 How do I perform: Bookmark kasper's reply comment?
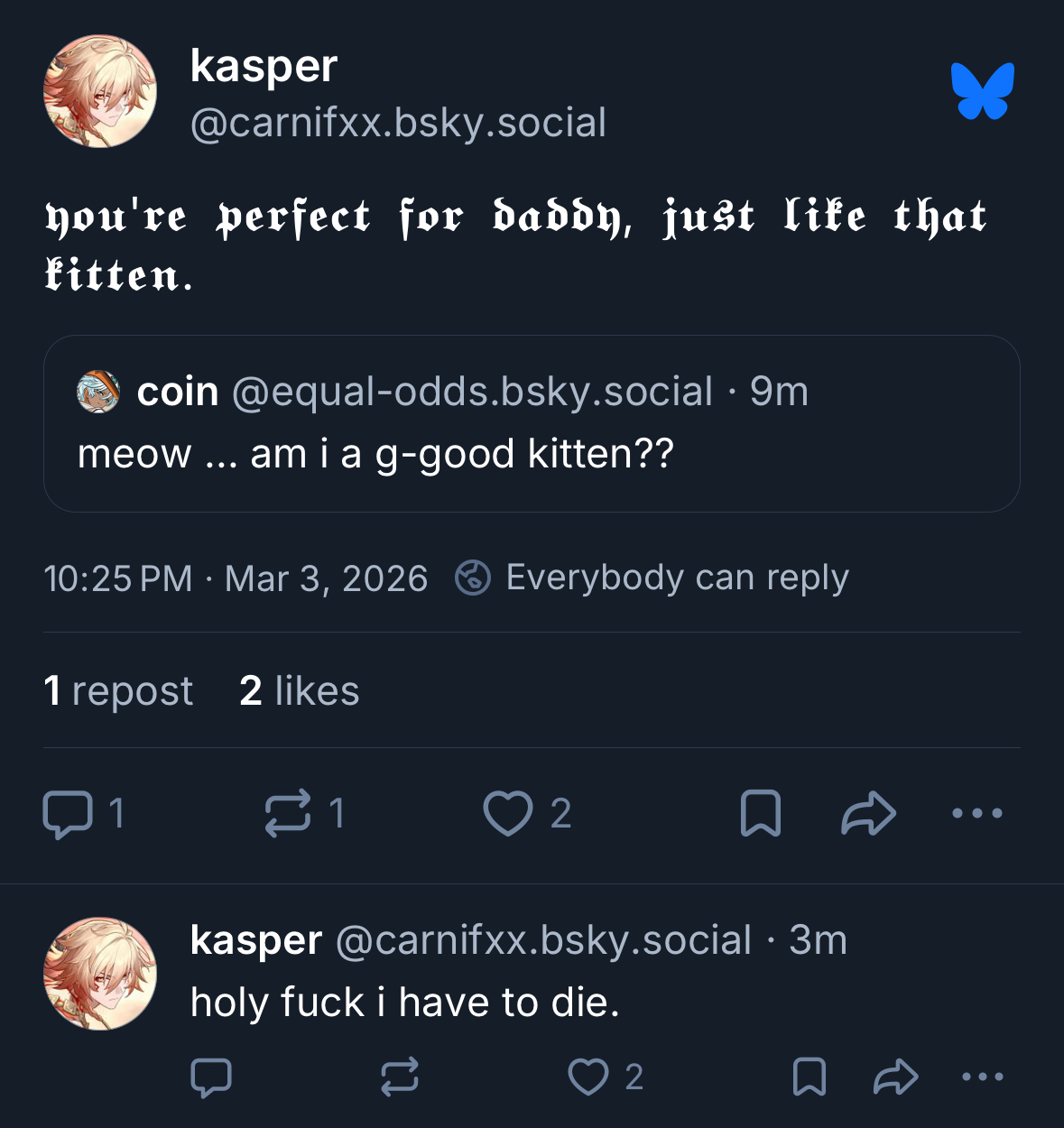click(x=809, y=1077)
